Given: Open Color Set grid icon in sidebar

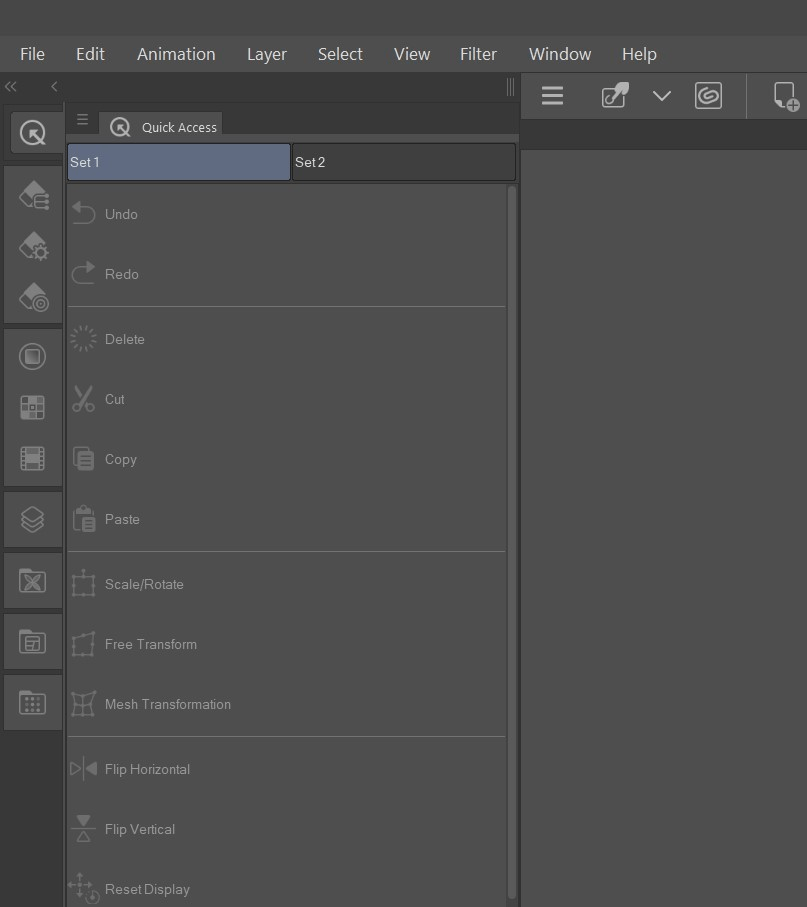Looking at the screenshot, I should click(32, 407).
